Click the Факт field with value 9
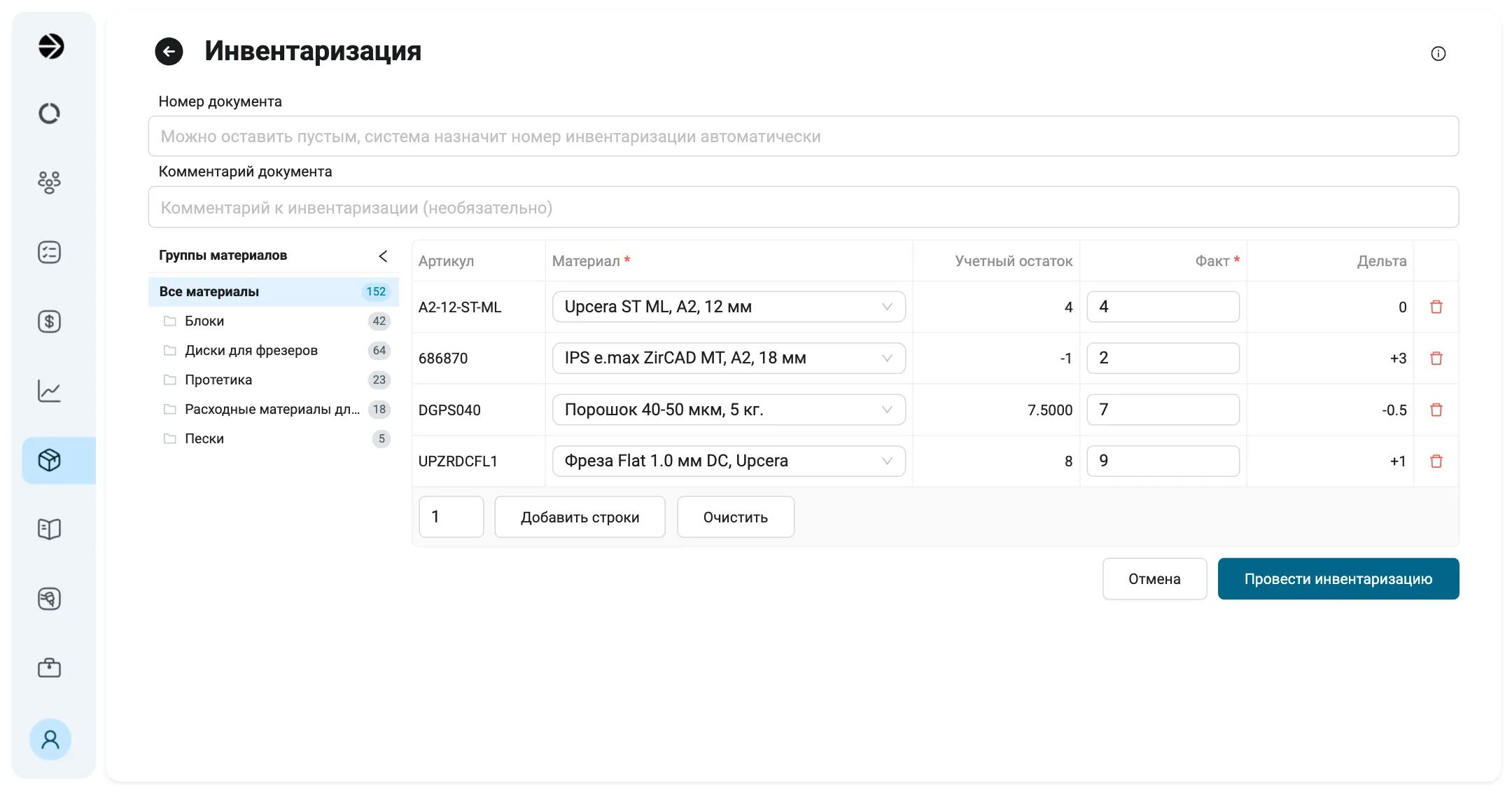1512x792 pixels. [x=1163, y=461]
